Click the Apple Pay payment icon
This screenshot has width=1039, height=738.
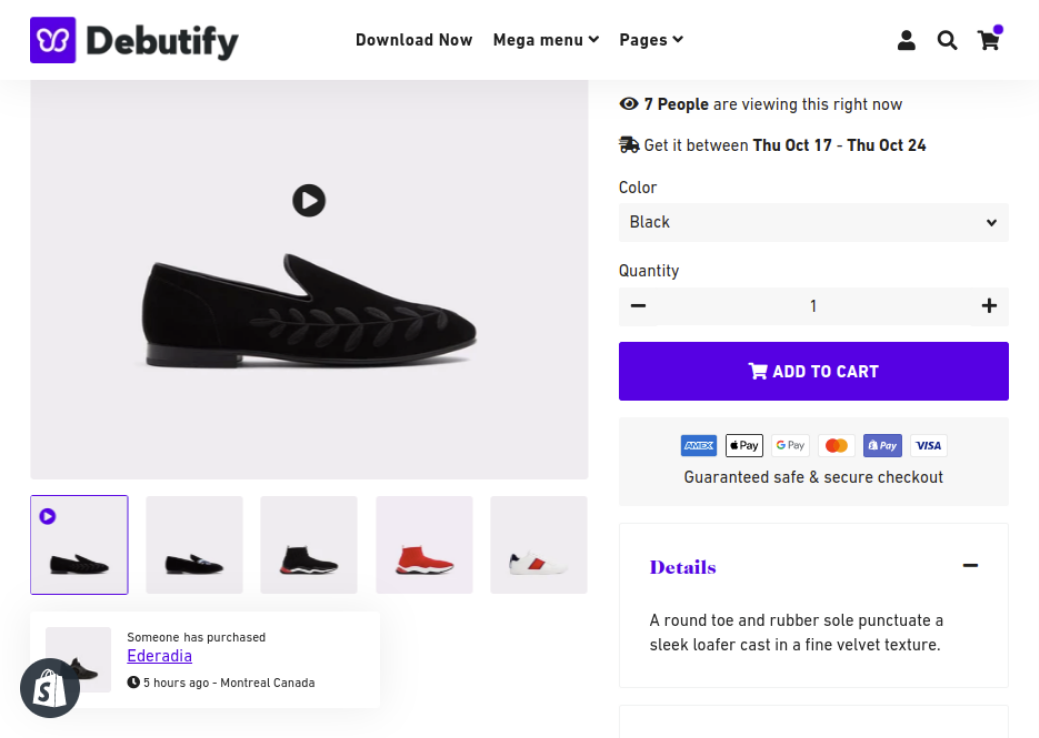tap(744, 446)
